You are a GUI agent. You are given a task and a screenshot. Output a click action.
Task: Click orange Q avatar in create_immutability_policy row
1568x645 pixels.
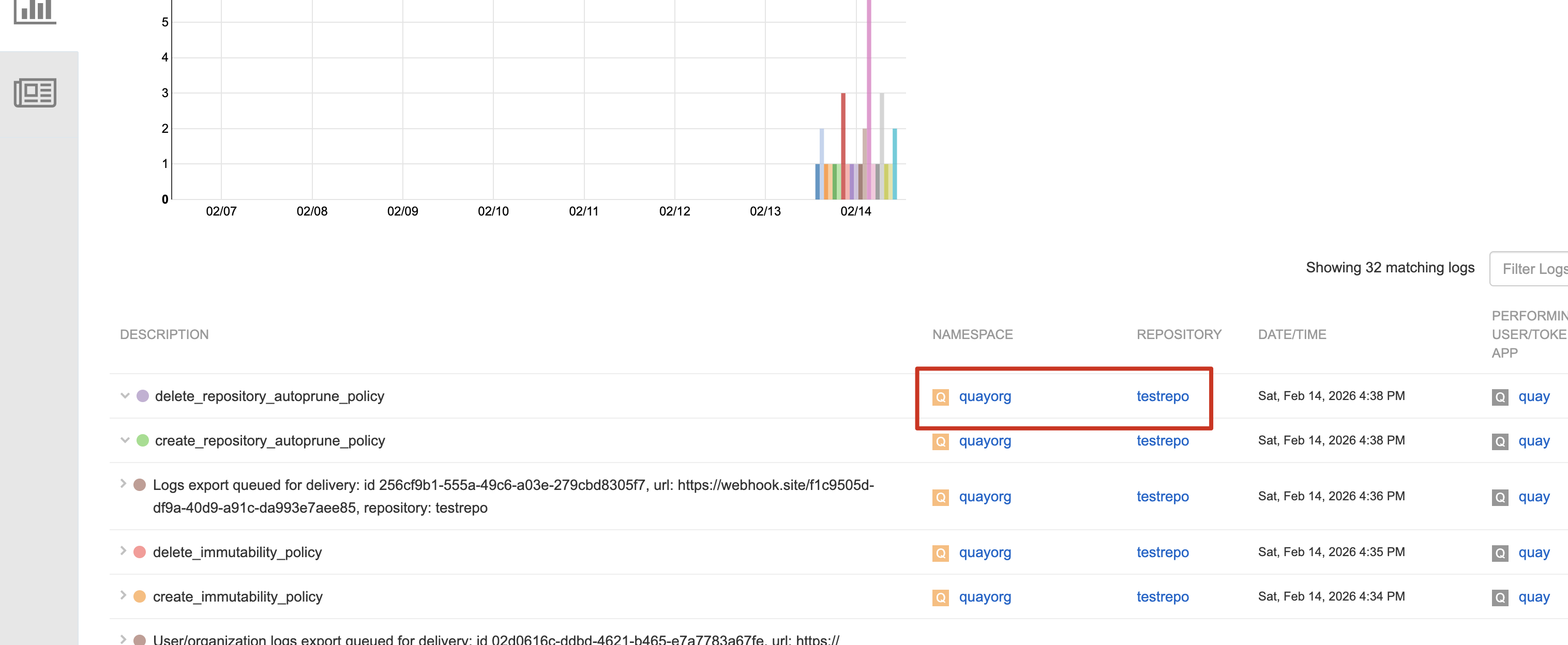tap(940, 597)
